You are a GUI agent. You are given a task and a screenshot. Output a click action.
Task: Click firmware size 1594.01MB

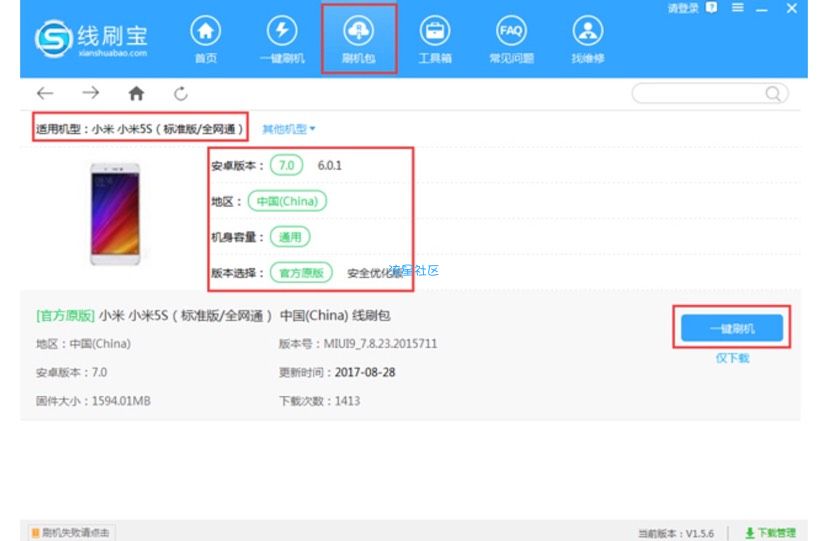pos(121,401)
